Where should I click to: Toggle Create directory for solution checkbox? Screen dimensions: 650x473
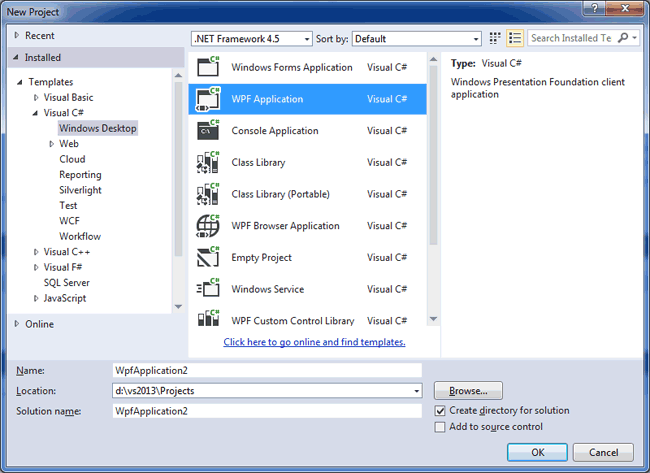440,411
